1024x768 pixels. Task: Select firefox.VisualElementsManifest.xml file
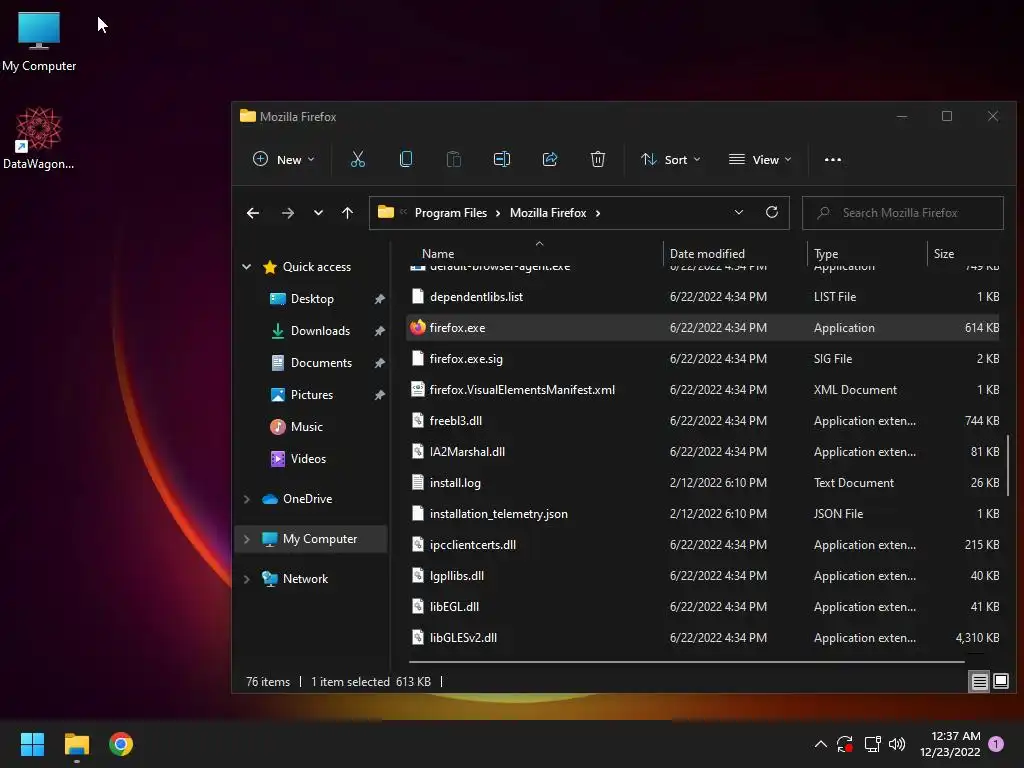pyautogui.click(x=703, y=389)
